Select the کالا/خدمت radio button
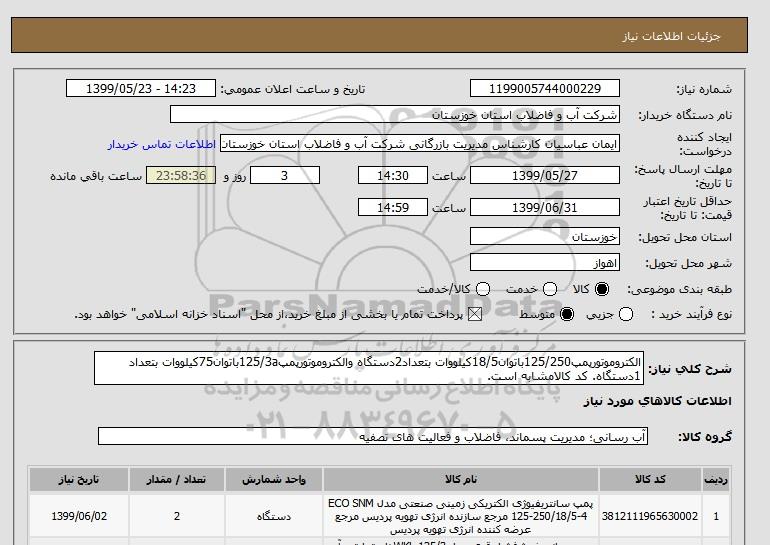Screen dimensions: 770x545 483,289
